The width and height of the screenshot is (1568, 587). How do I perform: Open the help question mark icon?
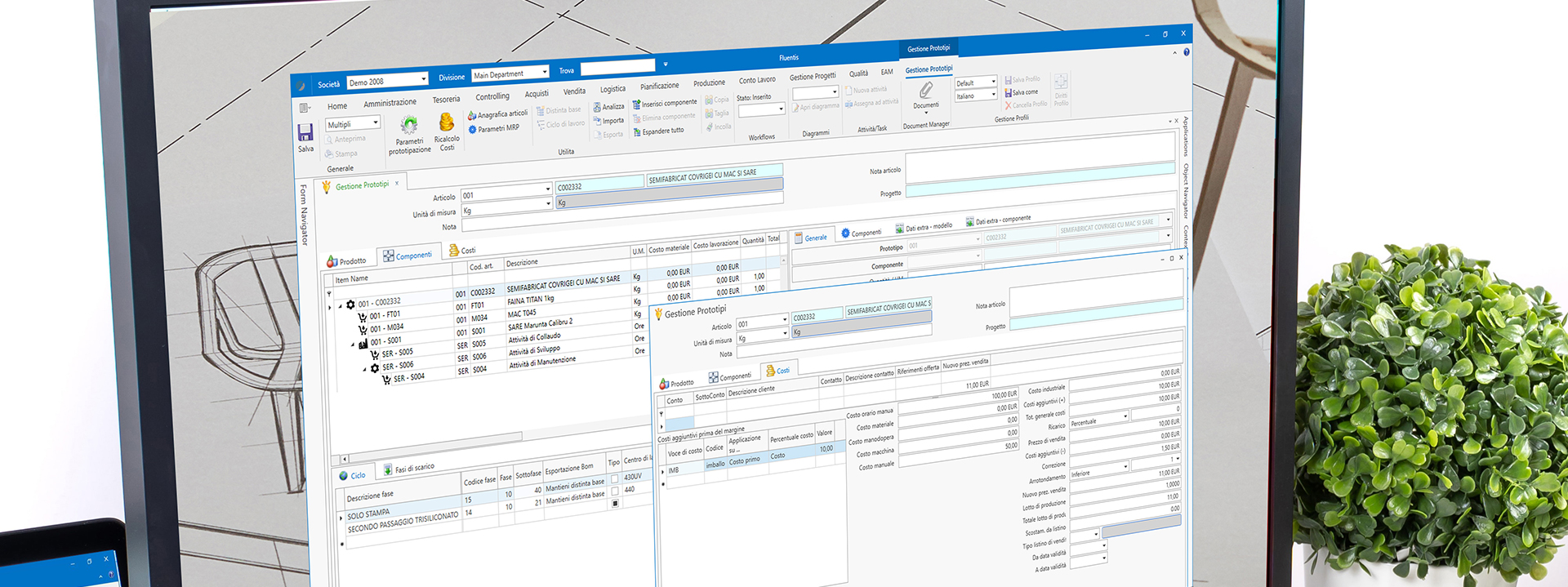(1187, 52)
